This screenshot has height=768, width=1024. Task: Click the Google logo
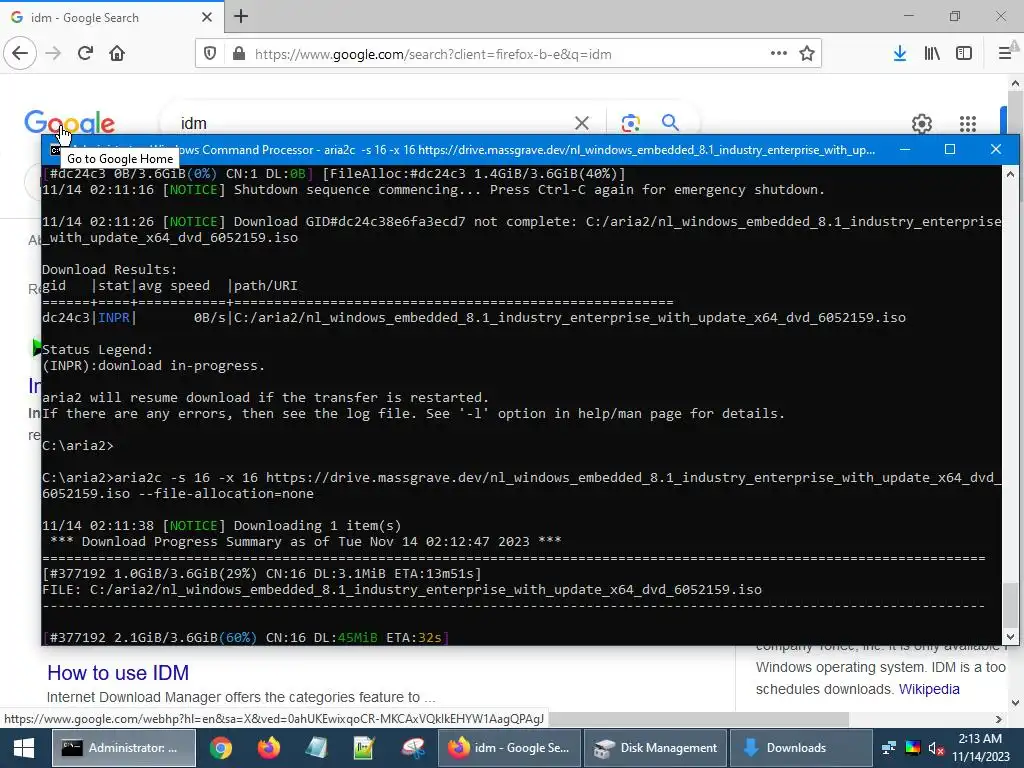(69, 123)
